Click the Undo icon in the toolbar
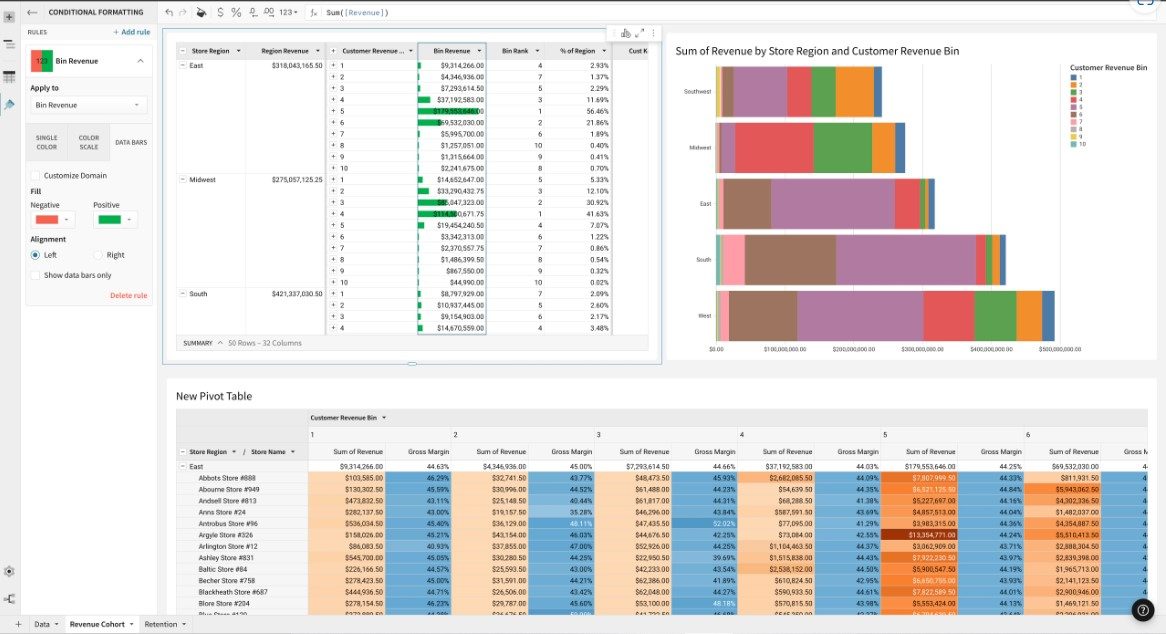 [168, 13]
